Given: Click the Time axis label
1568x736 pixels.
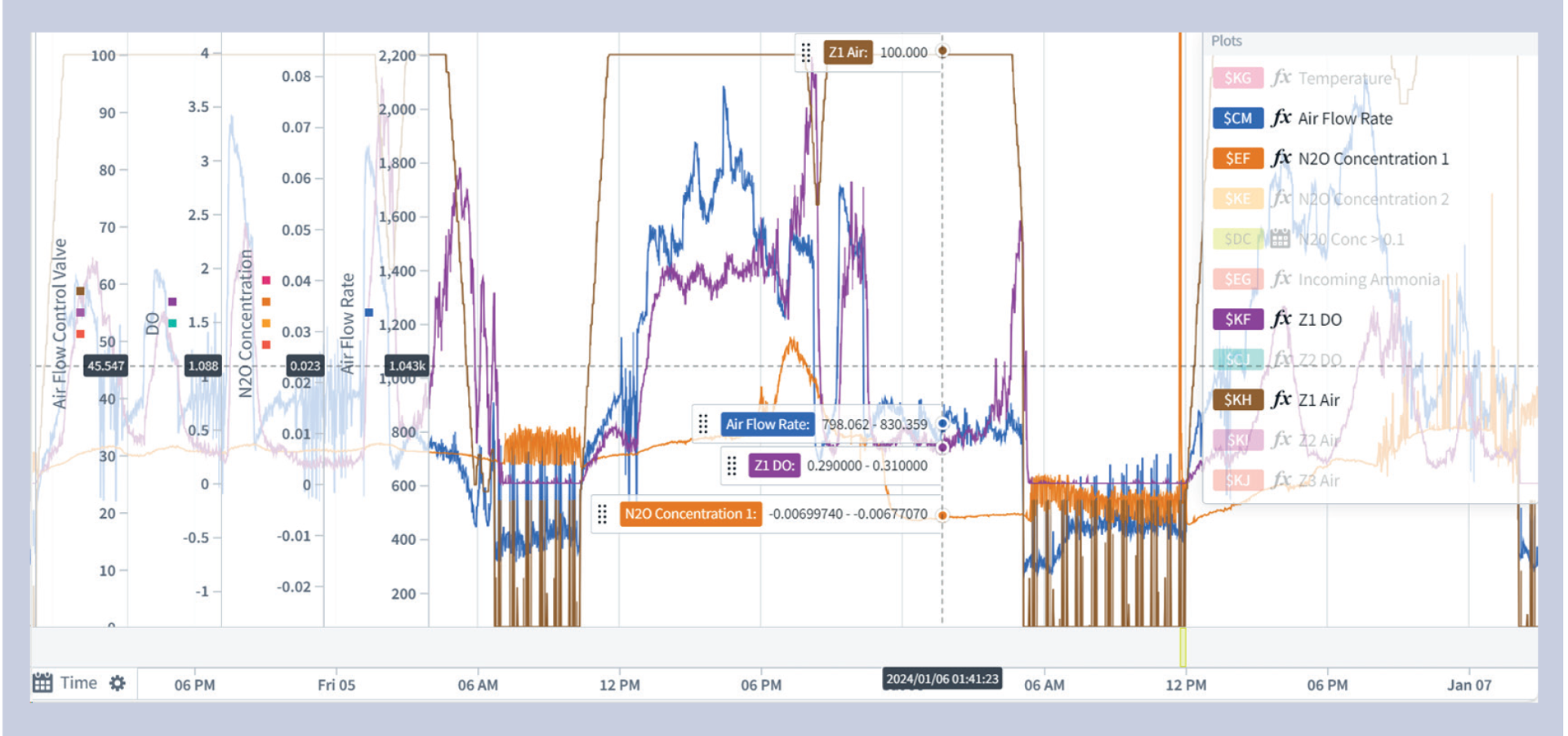Looking at the screenshot, I should [78, 683].
